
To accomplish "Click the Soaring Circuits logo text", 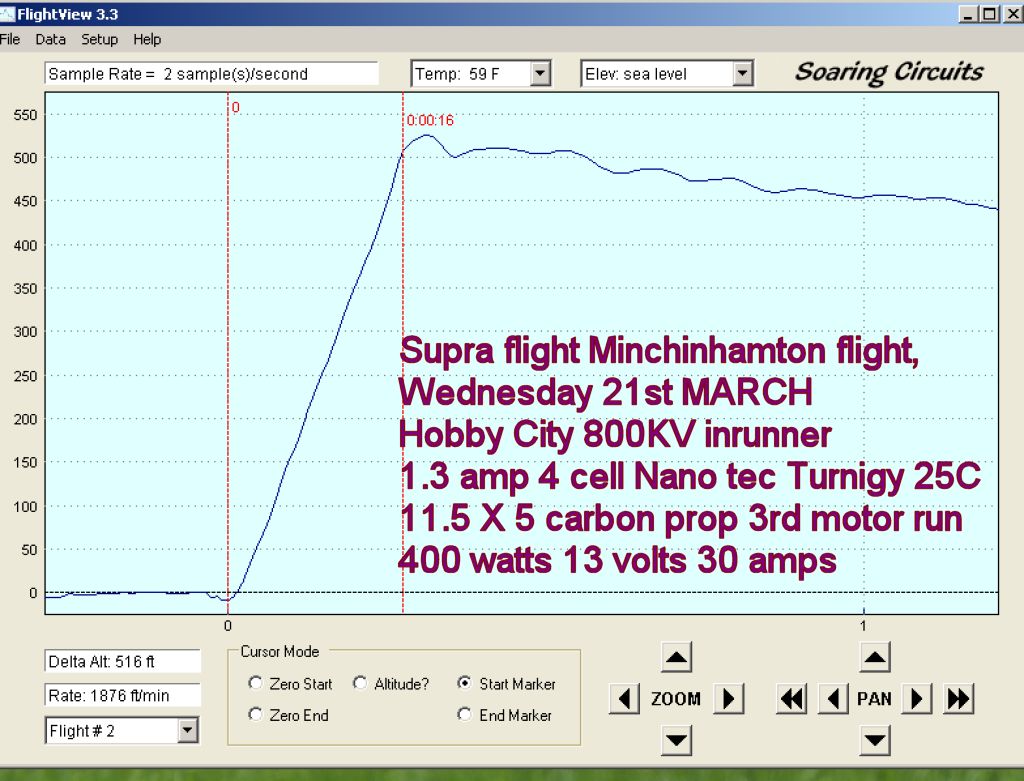I will 889,72.
